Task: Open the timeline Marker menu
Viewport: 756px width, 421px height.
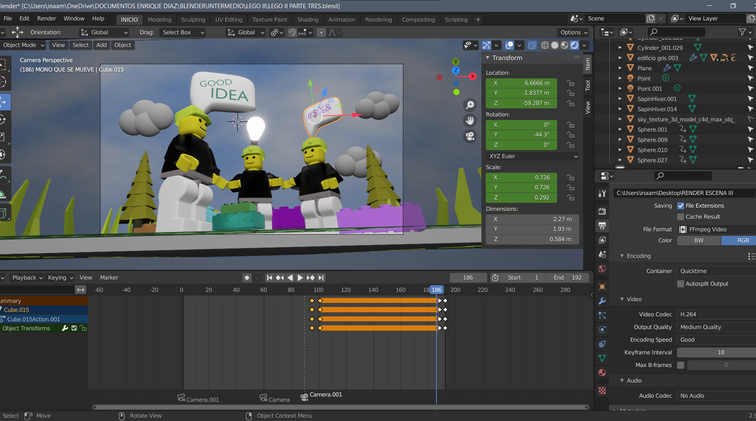Action: click(109, 278)
